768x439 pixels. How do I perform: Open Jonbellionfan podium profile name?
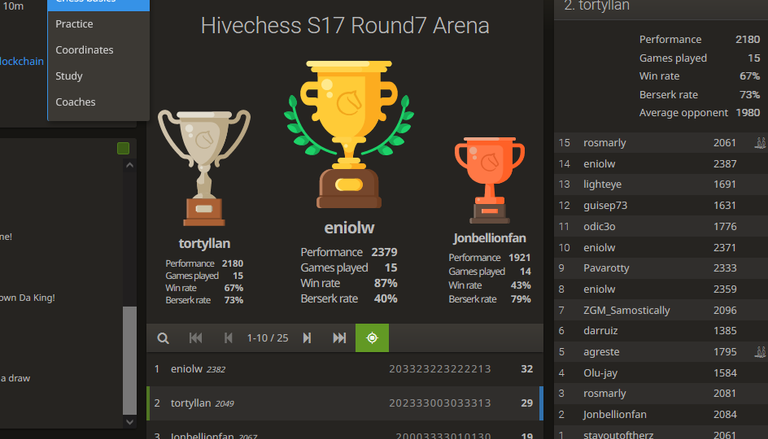(x=489, y=238)
